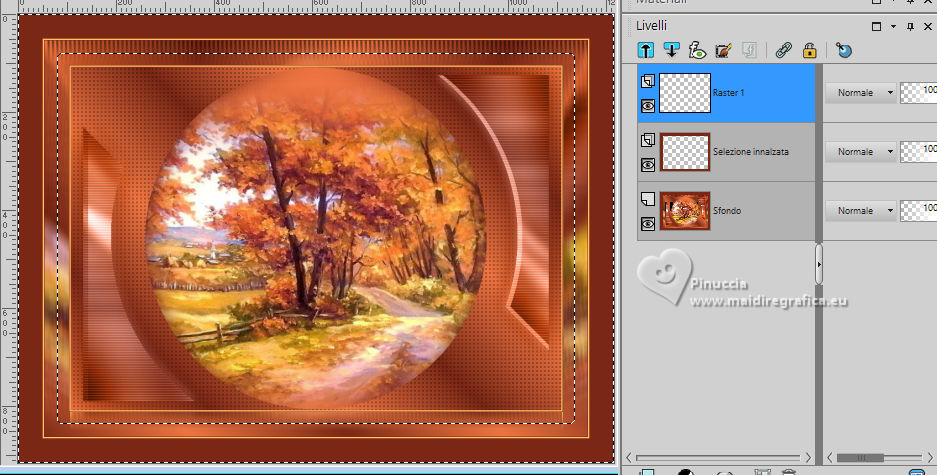Select the Selezione innalzata layer thumbnail
This screenshot has height=475, width=937.
click(685, 152)
